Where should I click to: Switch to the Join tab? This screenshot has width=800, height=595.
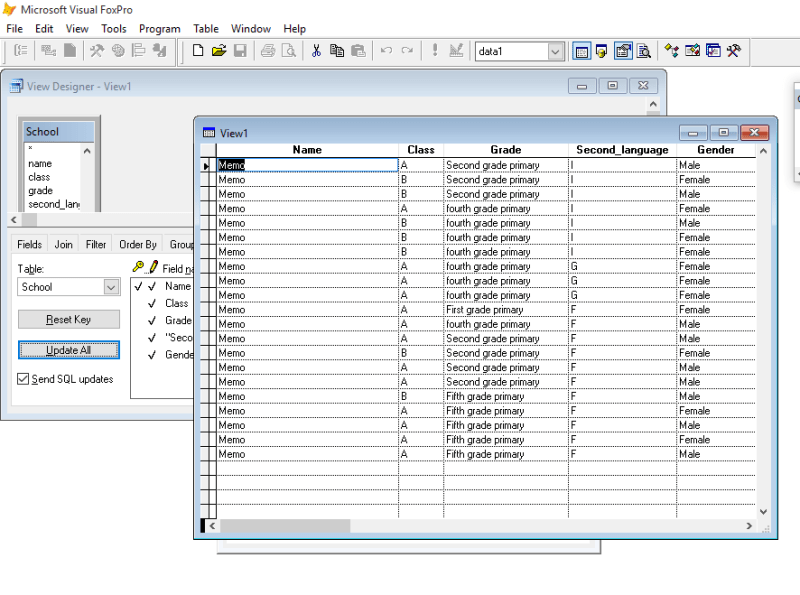(64, 244)
